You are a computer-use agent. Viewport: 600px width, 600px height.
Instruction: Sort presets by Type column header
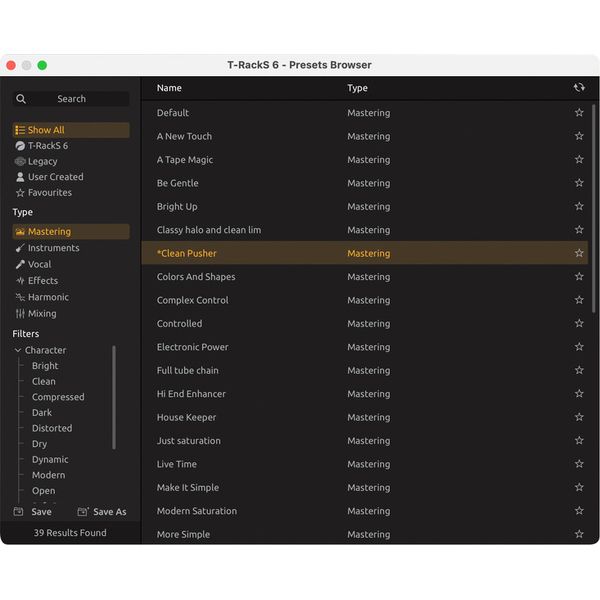pyautogui.click(x=357, y=88)
